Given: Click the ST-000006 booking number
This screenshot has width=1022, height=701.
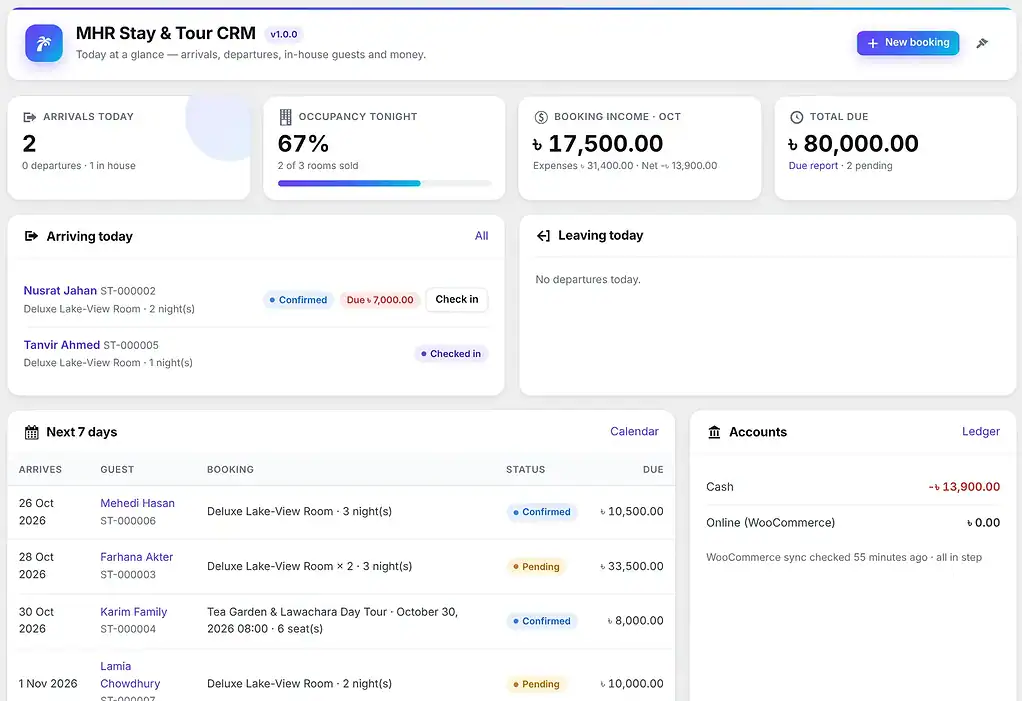Looking at the screenshot, I should coord(128,521).
